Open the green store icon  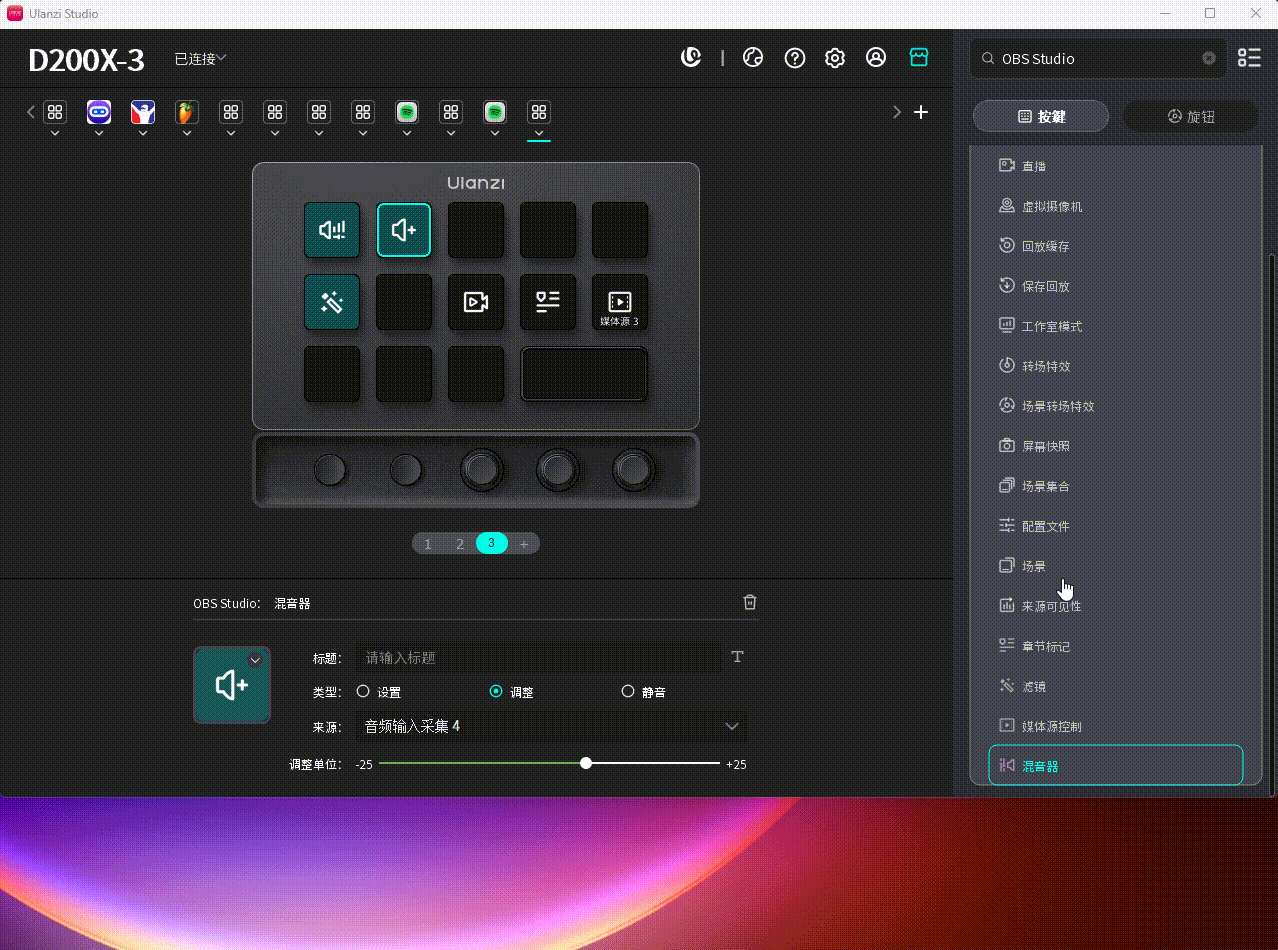[x=919, y=58]
